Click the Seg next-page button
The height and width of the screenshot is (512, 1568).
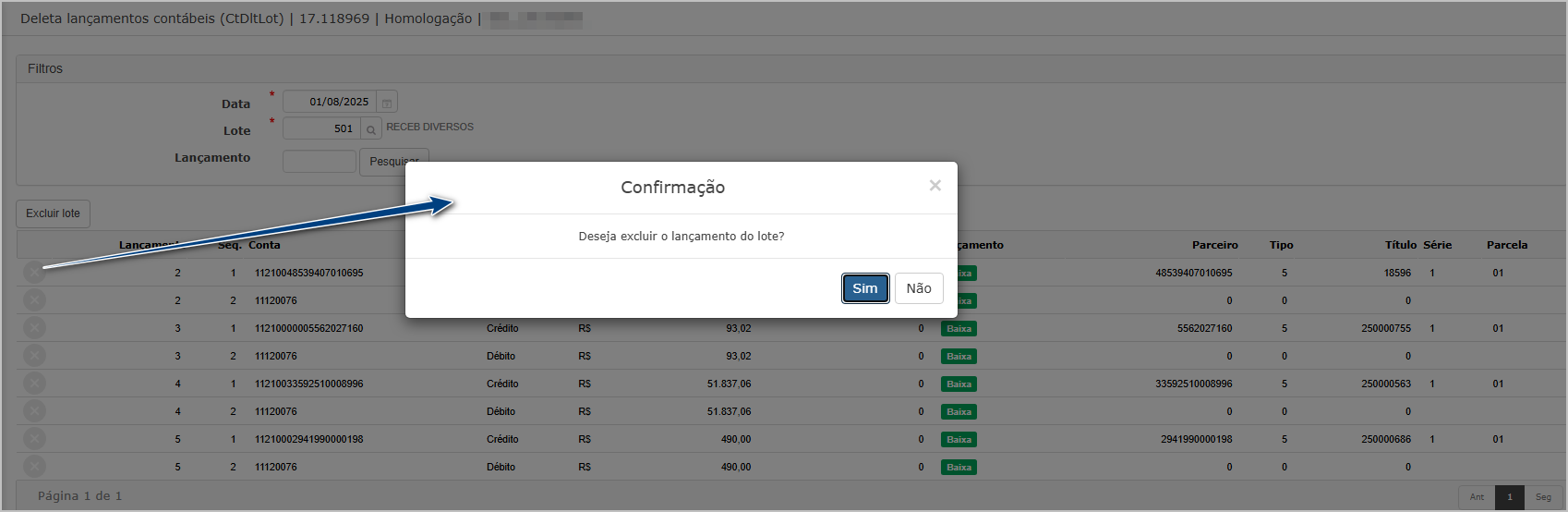(x=1543, y=496)
